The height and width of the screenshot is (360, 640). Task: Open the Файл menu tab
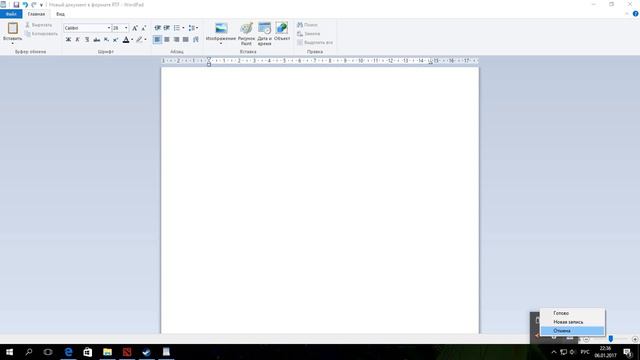point(11,14)
